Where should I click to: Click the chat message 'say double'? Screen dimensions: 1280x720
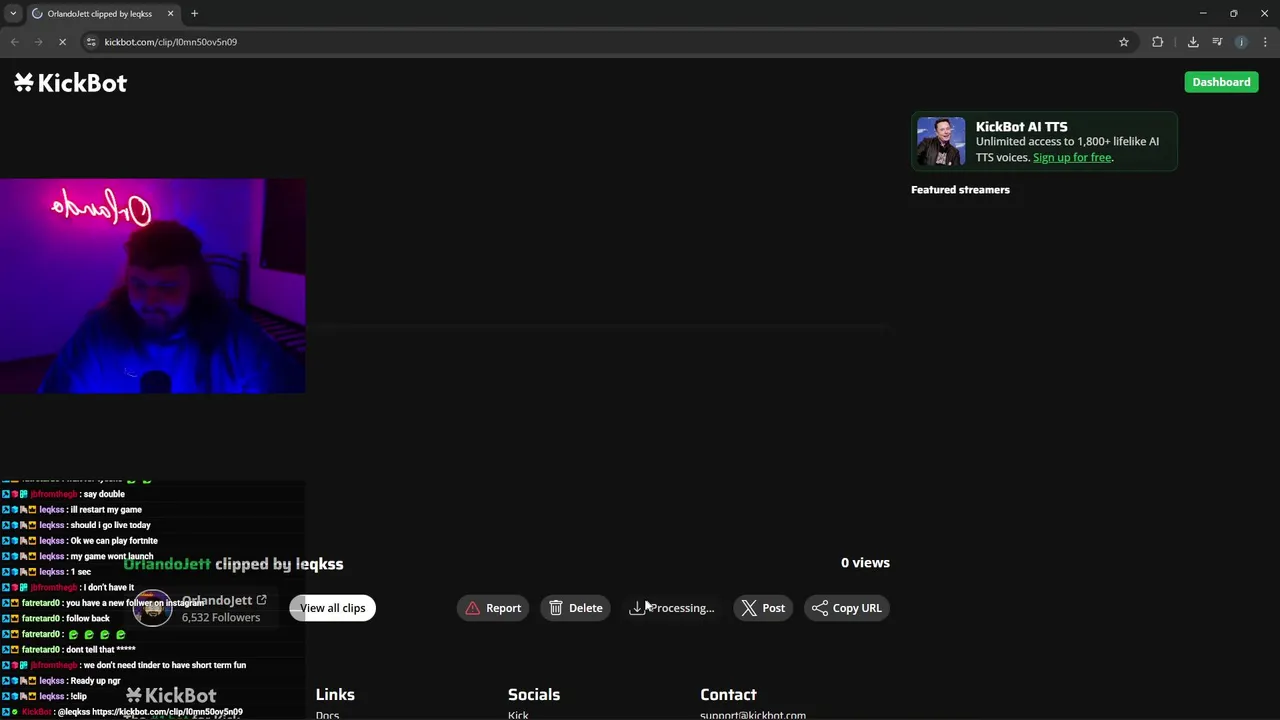click(104, 494)
